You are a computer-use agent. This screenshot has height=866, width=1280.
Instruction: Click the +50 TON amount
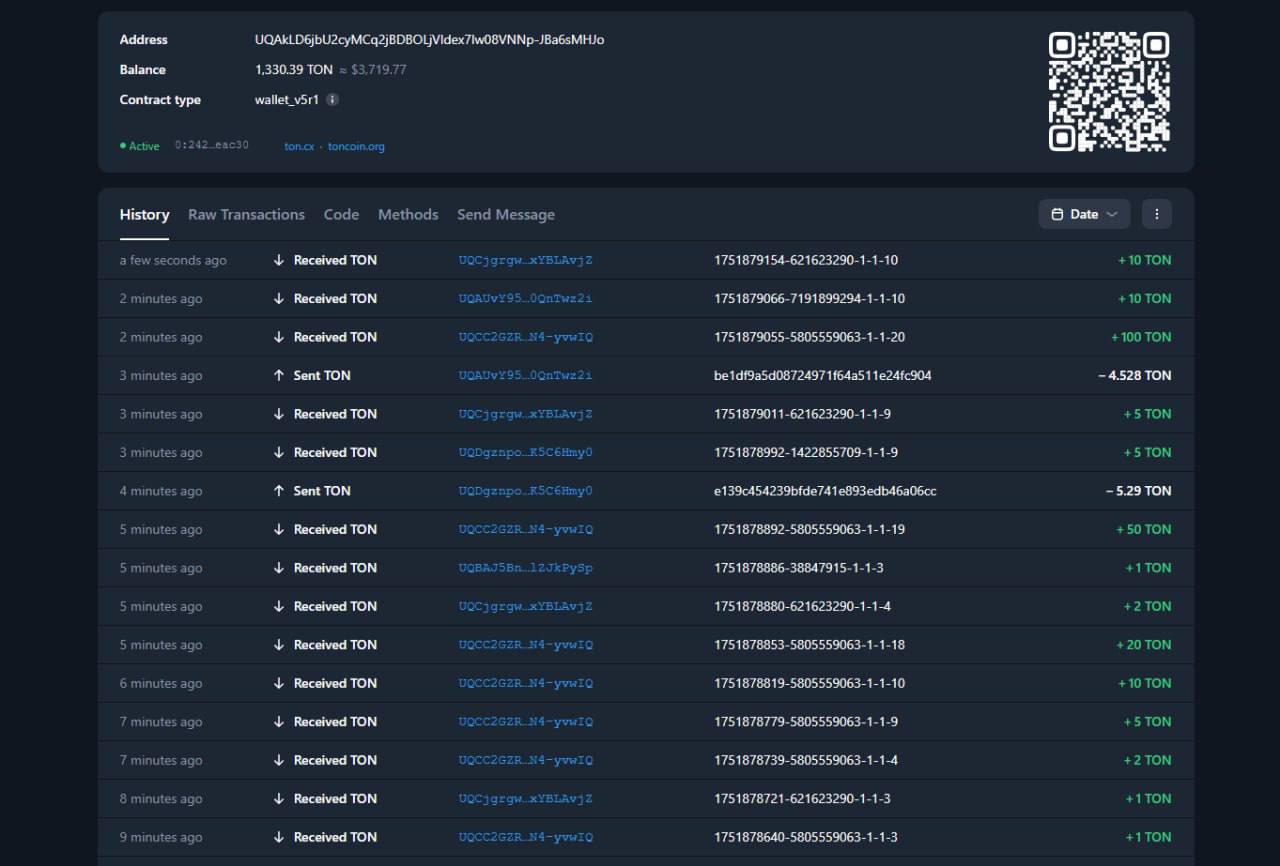click(1144, 530)
